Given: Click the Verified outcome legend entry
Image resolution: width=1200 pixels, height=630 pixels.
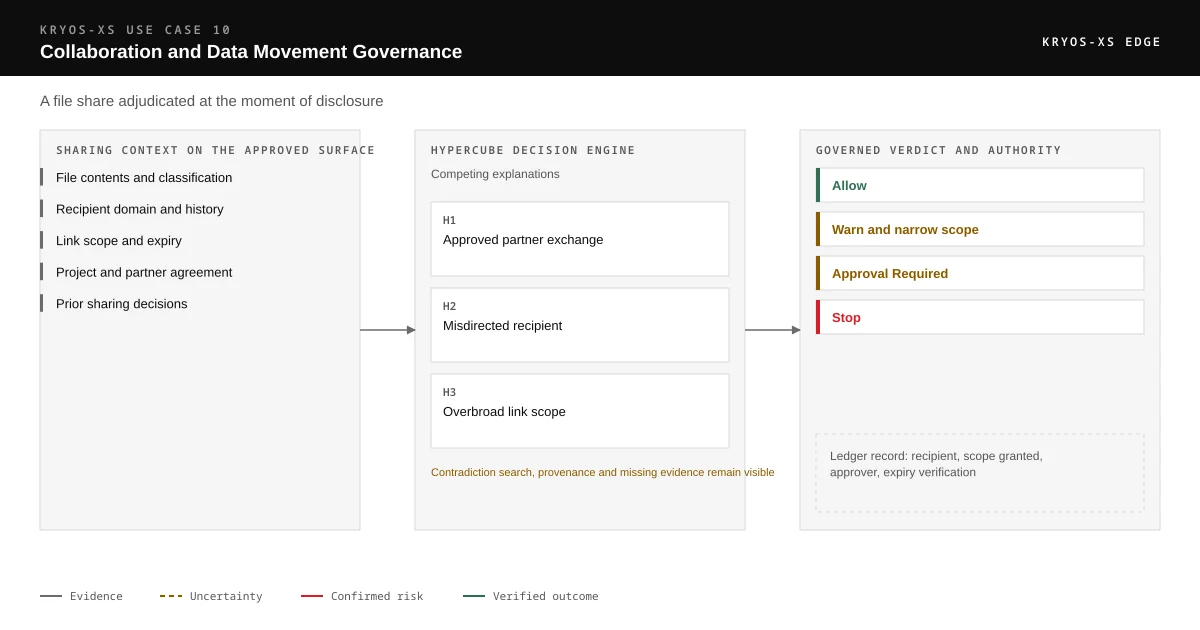Looking at the screenshot, I should [x=530, y=596].
